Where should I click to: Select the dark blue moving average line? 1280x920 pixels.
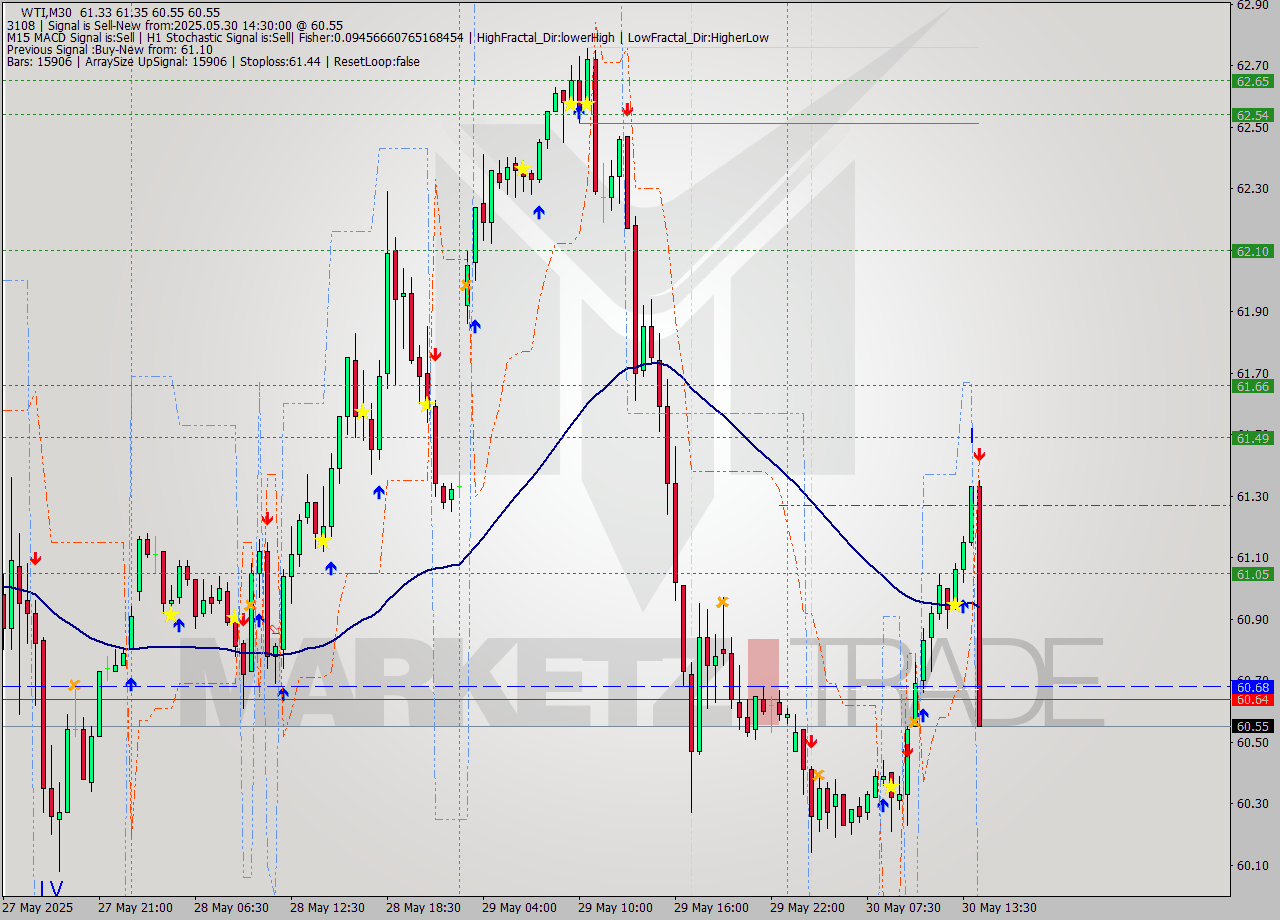(x=656, y=365)
